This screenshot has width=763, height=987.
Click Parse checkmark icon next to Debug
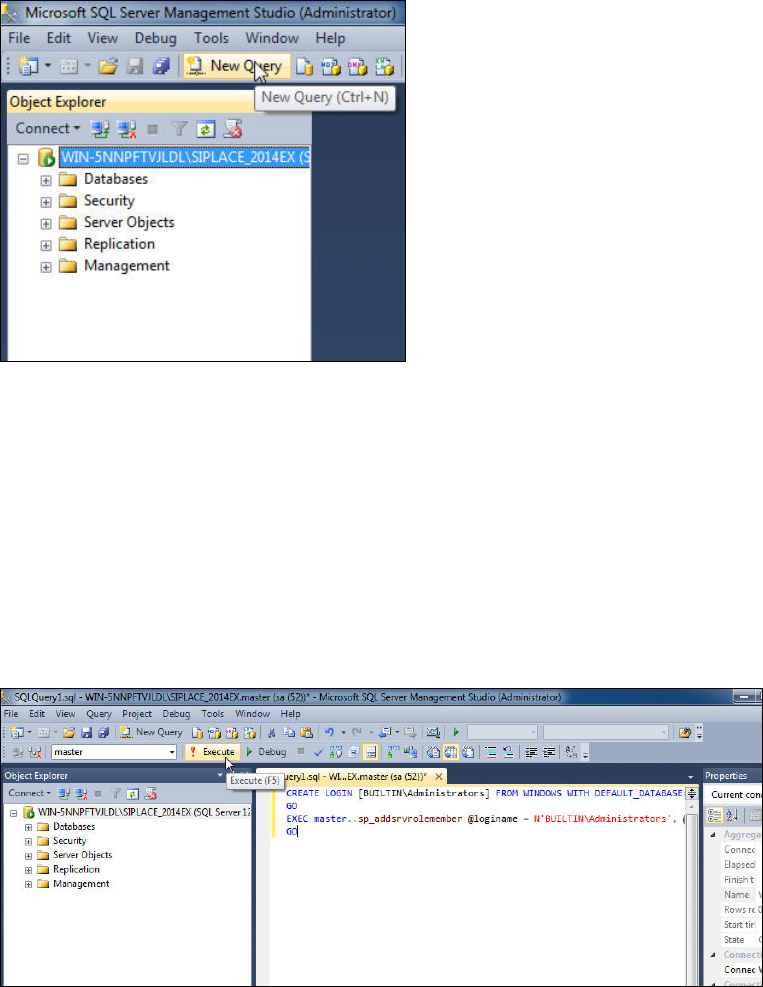tap(319, 752)
